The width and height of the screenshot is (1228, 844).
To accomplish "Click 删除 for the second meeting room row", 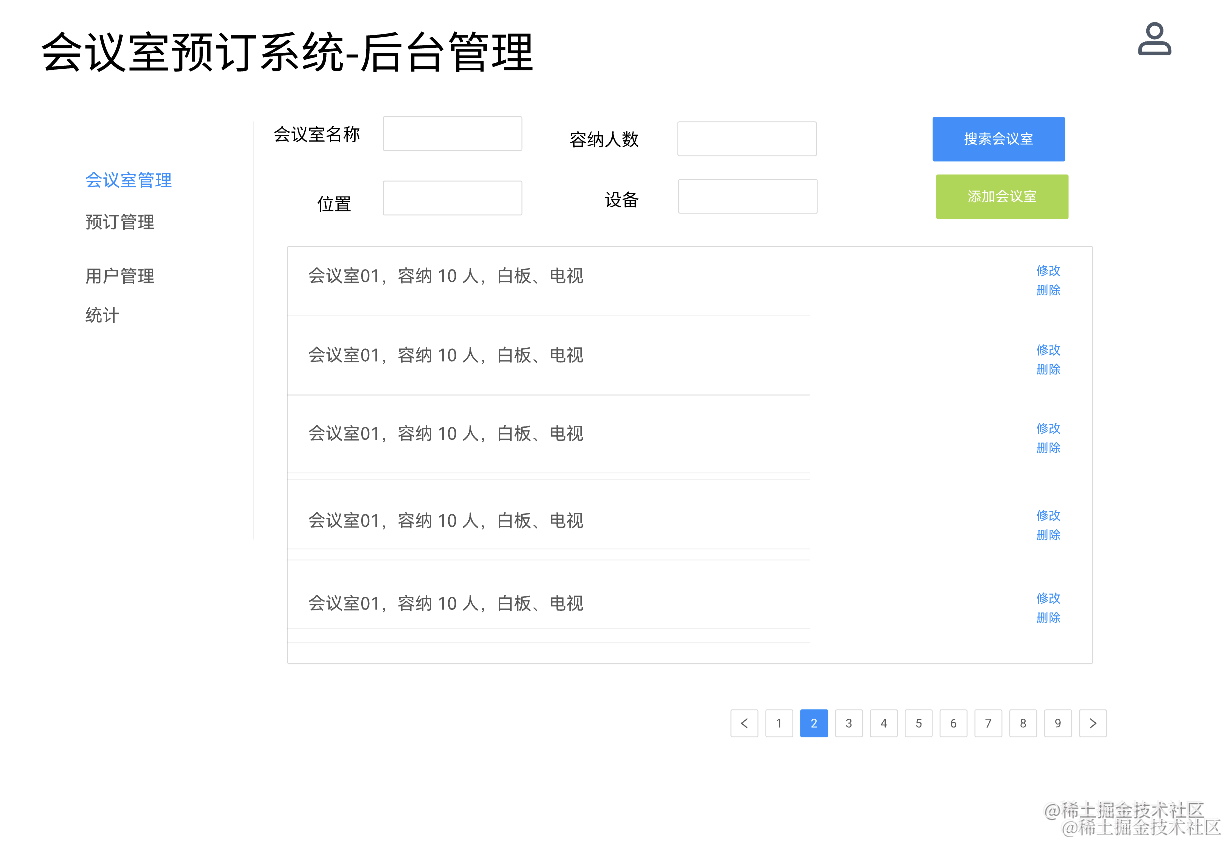I will point(1048,369).
